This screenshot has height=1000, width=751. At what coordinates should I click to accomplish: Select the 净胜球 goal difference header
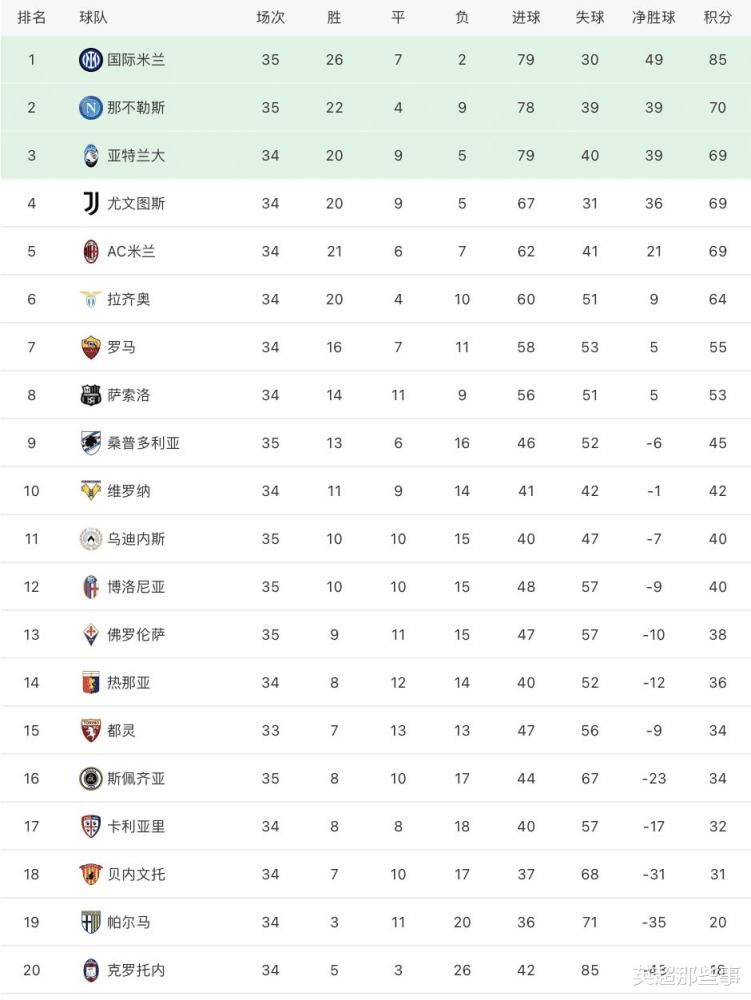pos(653,17)
